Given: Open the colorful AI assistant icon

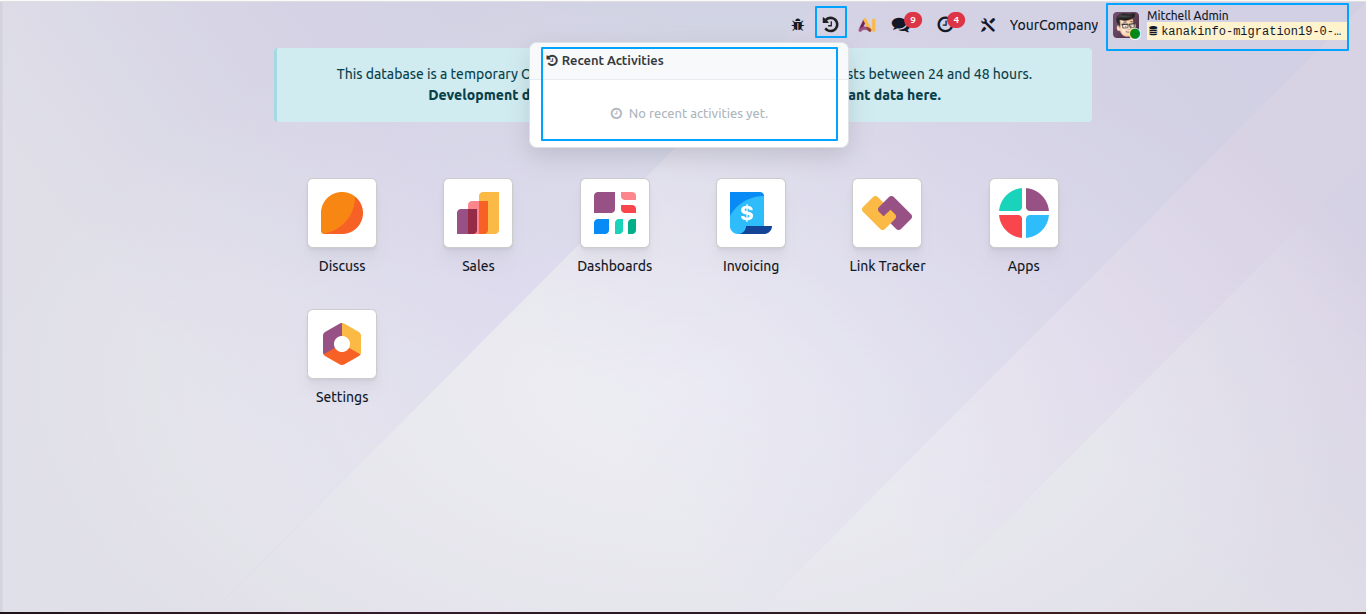Looking at the screenshot, I should (x=867, y=25).
